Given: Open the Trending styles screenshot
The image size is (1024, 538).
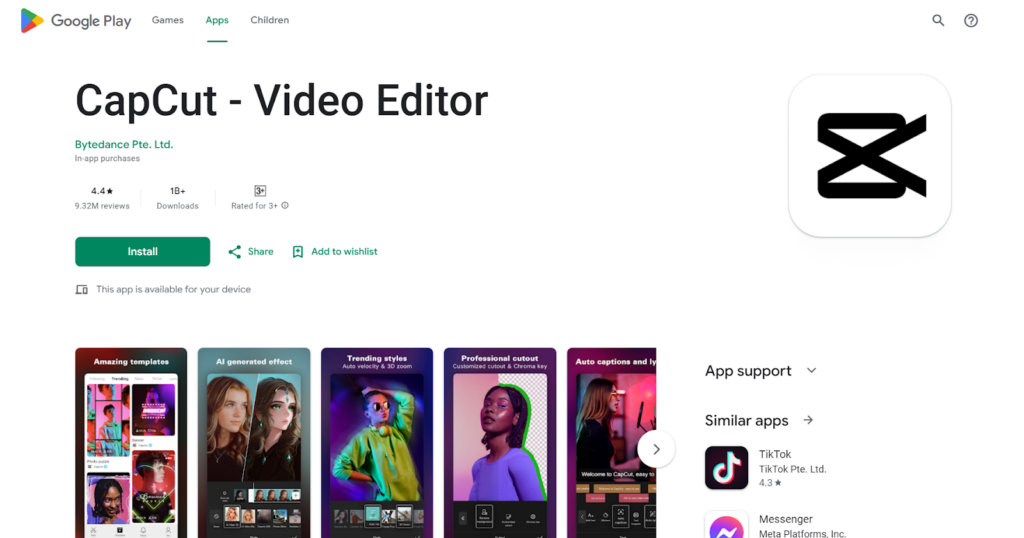Looking at the screenshot, I should pos(377,443).
